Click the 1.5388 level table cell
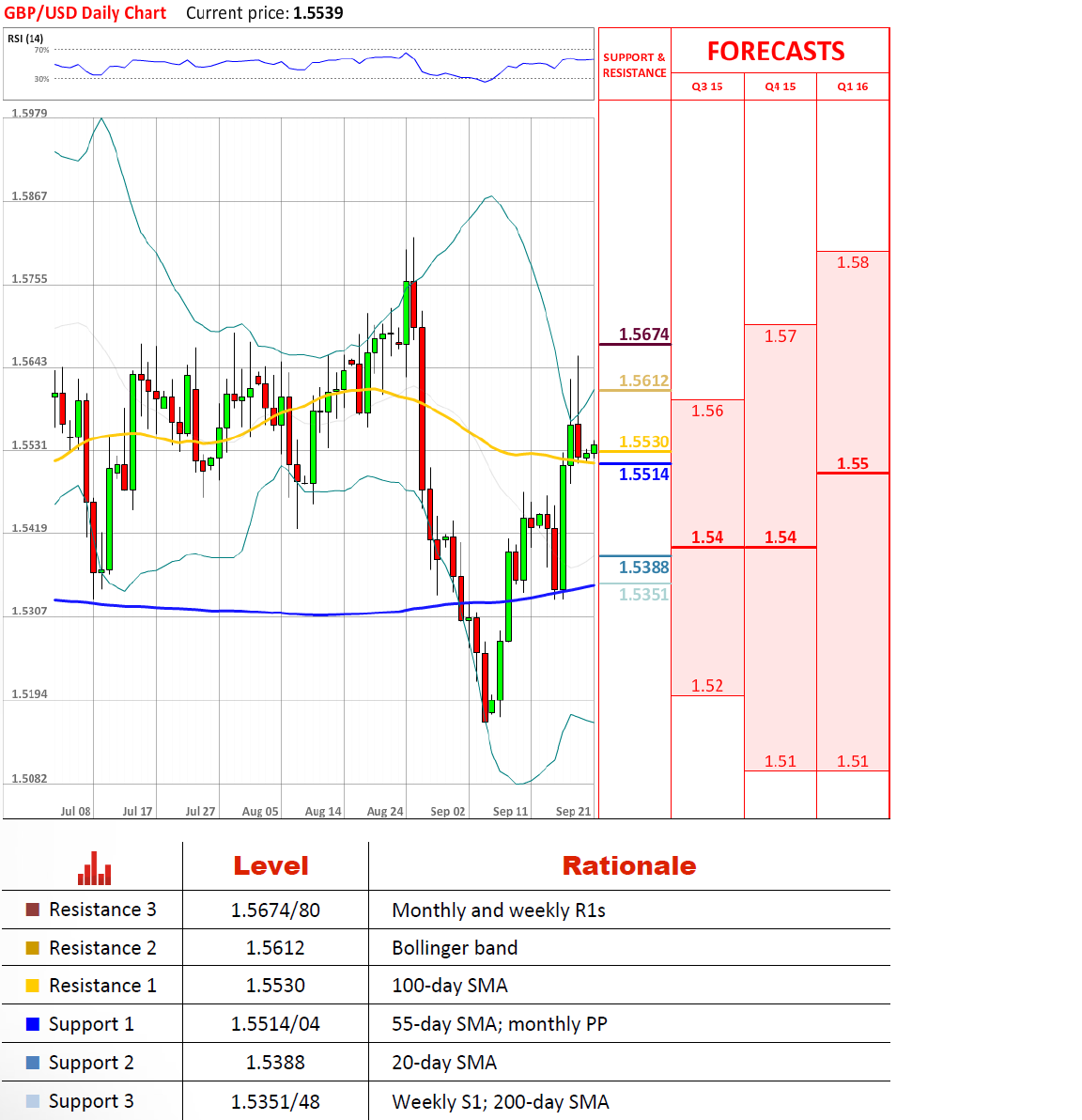 tap(275, 1063)
